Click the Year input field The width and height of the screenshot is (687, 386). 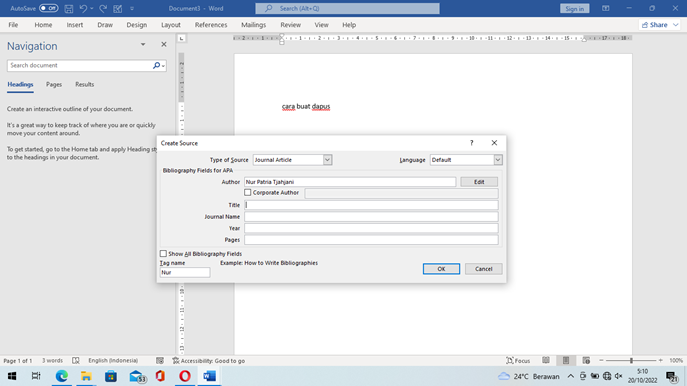click(x=371, y=228)
